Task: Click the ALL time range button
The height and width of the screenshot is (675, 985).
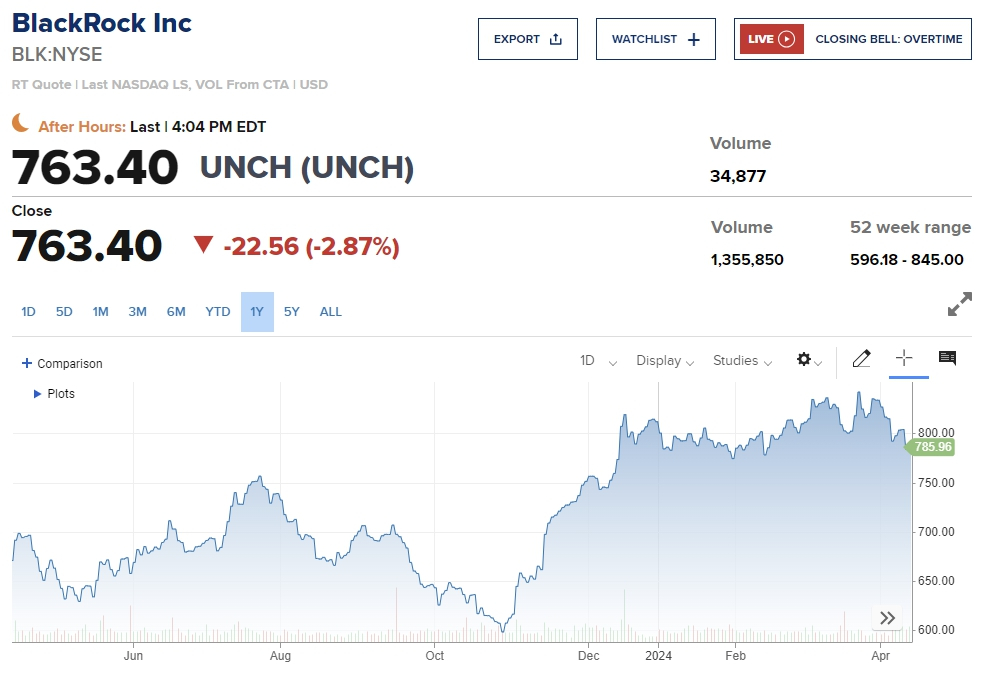Action: click(x=331, y=312)
